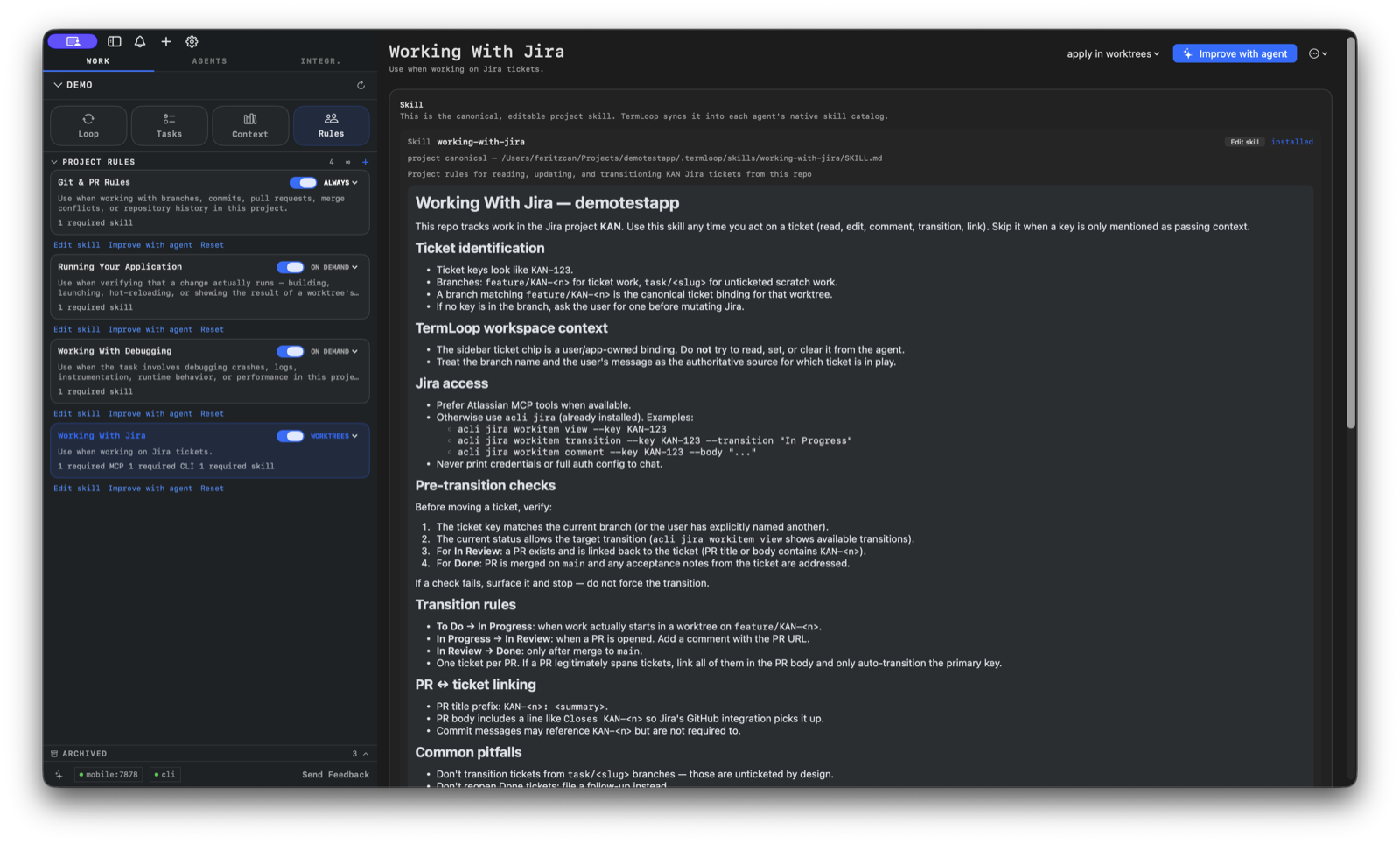Open the circled ellipsis more-options menu
Image resolution: width=1400 pixels, height=844 pixels.
click(1318, 53)
